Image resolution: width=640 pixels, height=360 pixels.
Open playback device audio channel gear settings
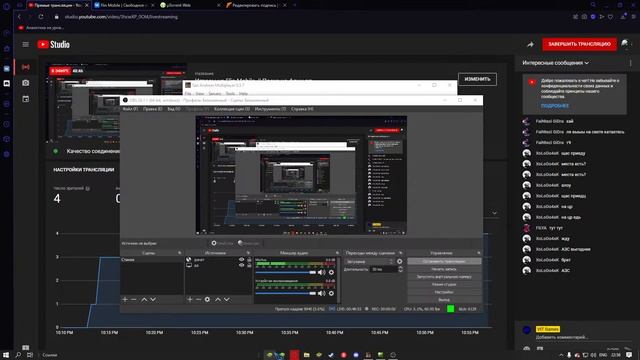[x=331, y=293]
